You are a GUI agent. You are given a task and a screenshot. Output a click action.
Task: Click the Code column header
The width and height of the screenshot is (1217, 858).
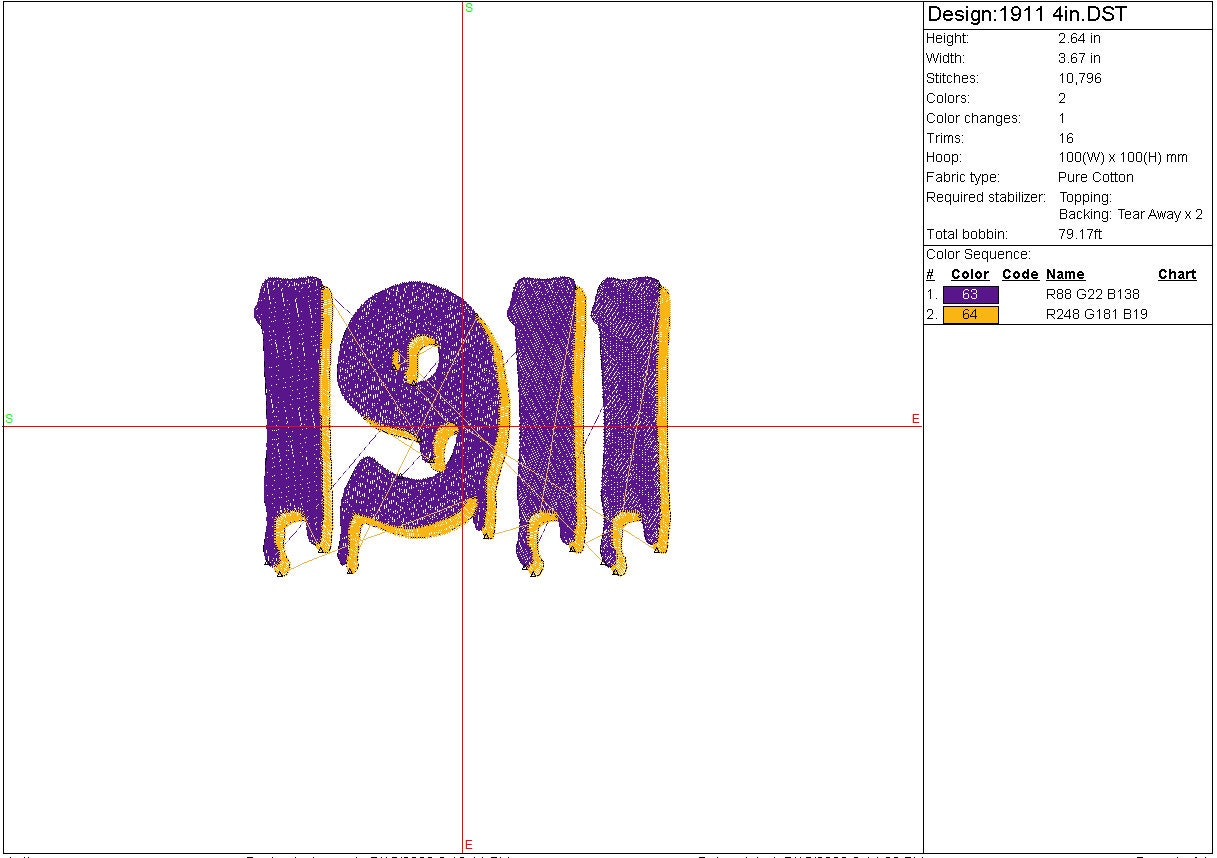pyautogui.click(x=1020, y=275)
